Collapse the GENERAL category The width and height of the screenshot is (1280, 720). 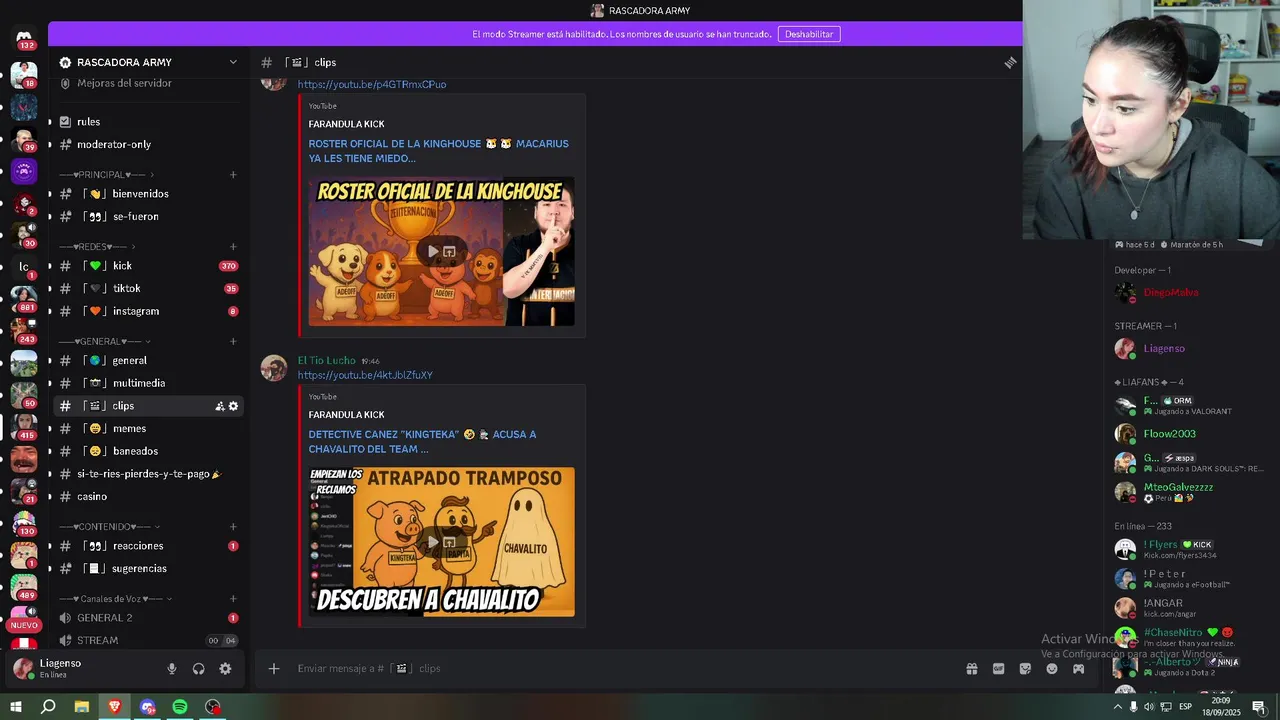coord(104,341)
